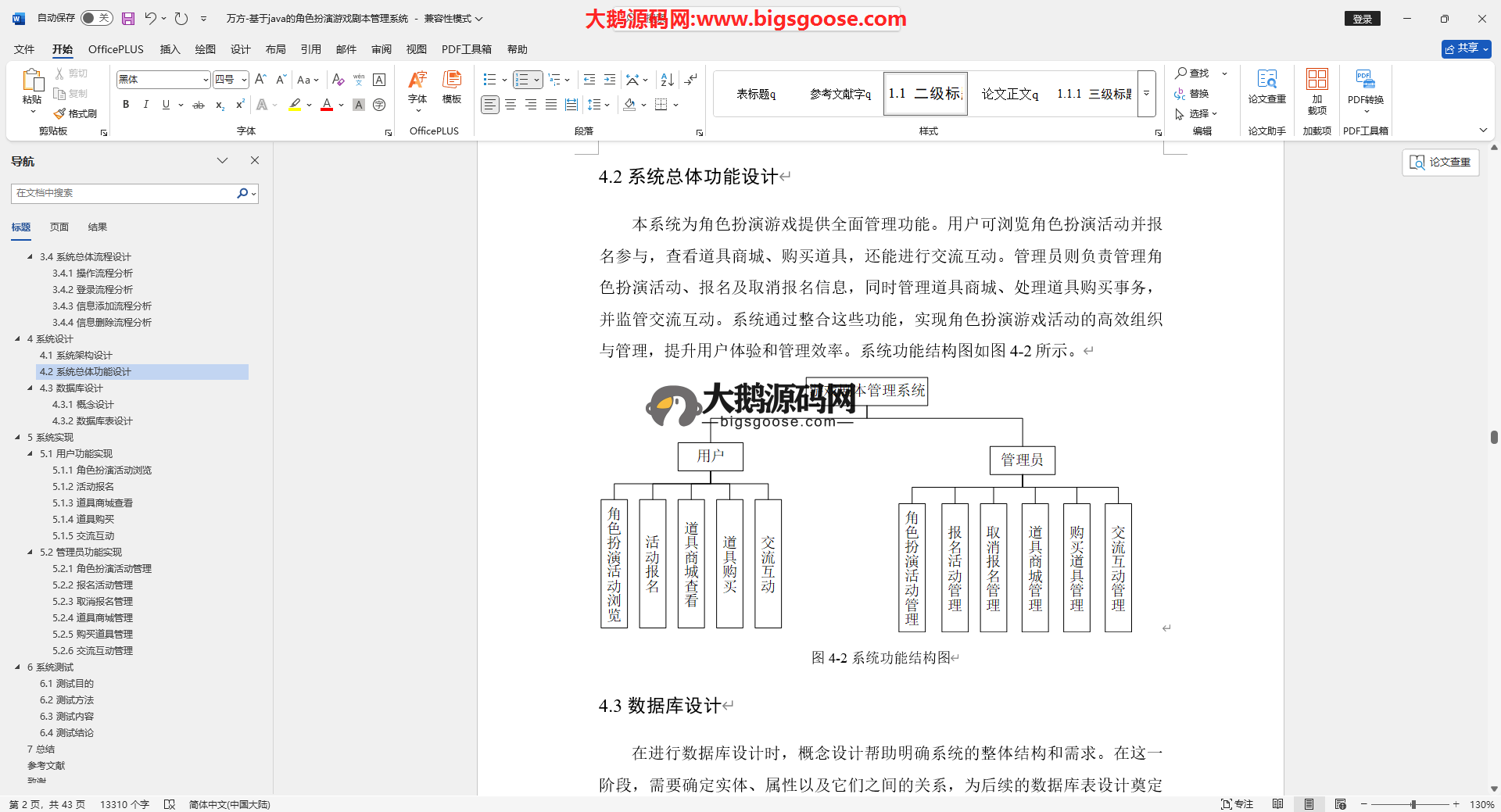Click the sort (A-Z) icon in paragraph group

pos(667,80)
